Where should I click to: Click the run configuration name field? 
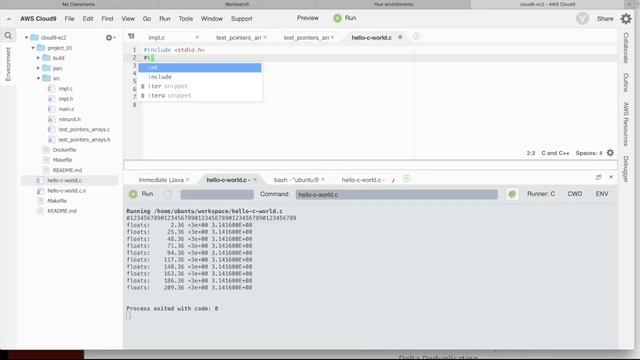(217, 195)
